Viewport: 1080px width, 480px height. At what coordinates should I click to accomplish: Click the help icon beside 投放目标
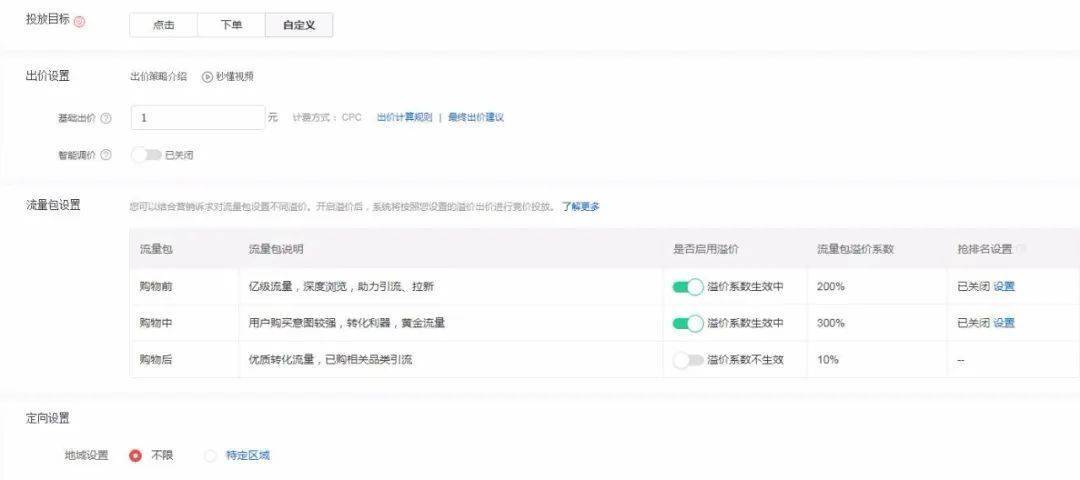[80, 21]
